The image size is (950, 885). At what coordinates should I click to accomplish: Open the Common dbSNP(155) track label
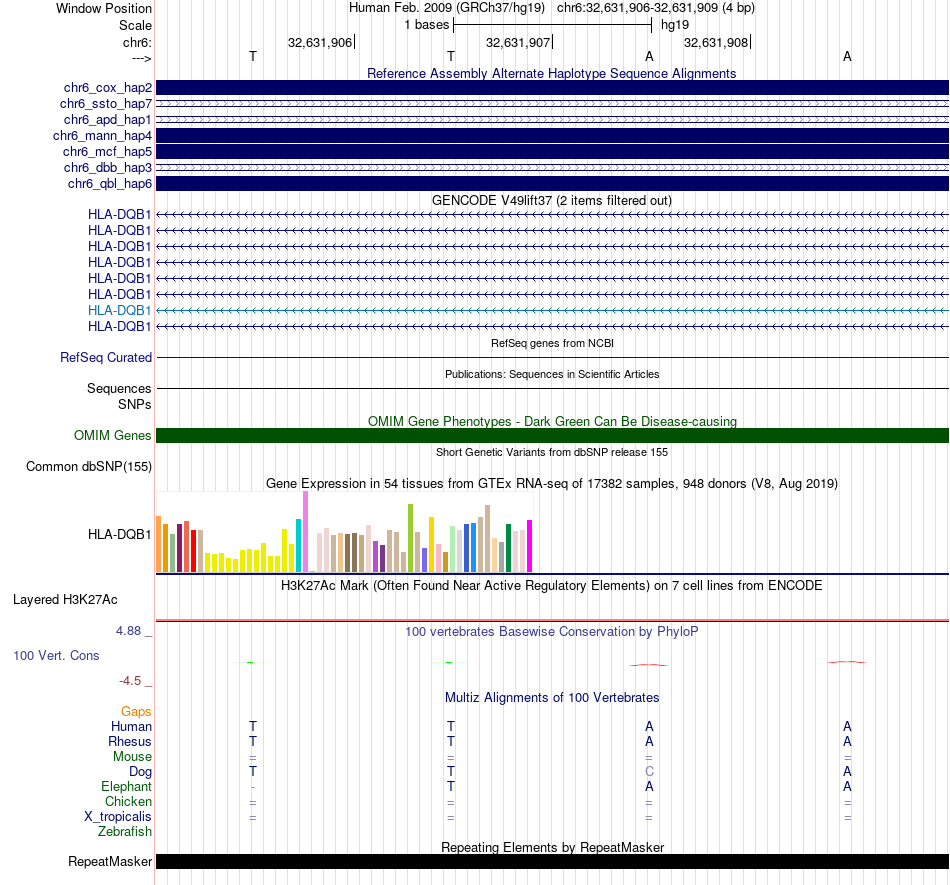(x=88, y=466)
